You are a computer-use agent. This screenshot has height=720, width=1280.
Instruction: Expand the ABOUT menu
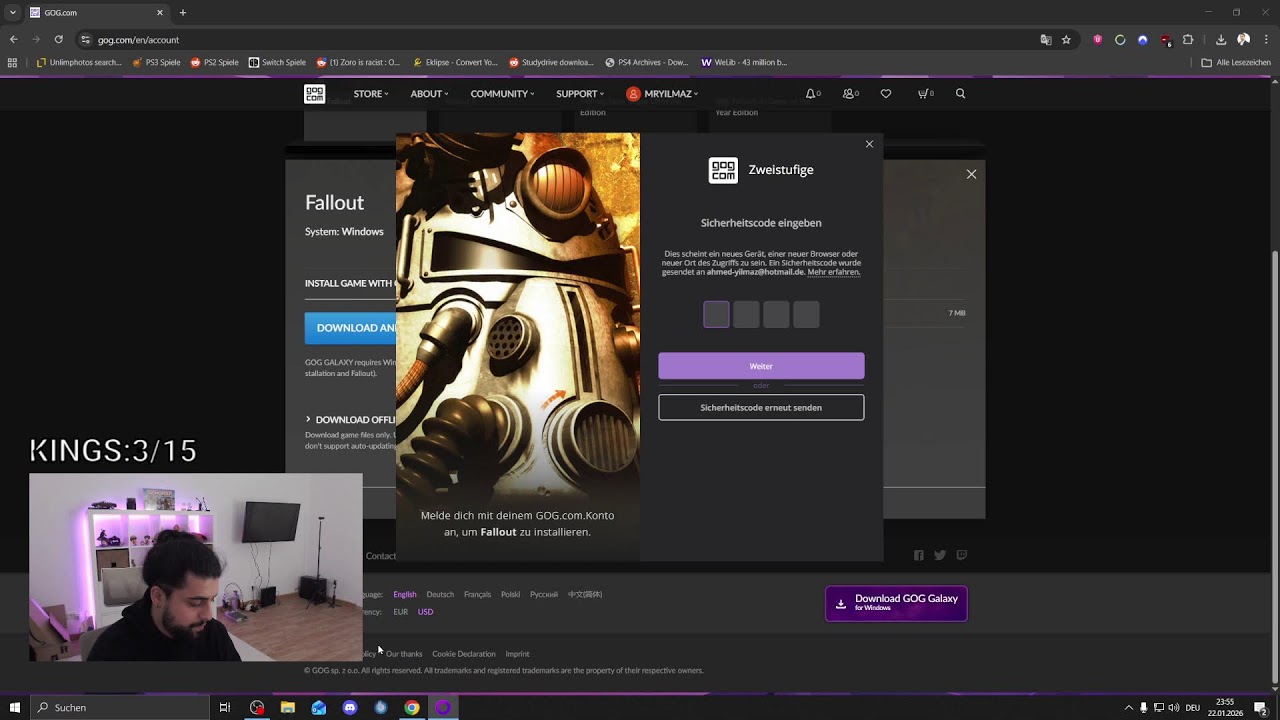[429, 94]
